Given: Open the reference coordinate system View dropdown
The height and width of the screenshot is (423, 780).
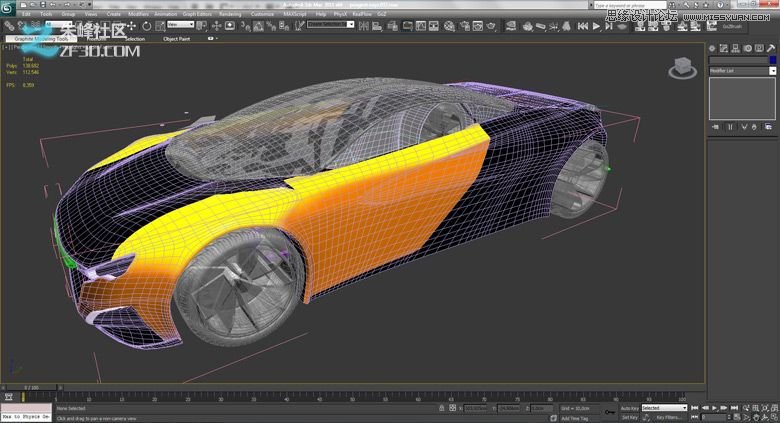Looking at the screenshot, I should click(181, 25).
